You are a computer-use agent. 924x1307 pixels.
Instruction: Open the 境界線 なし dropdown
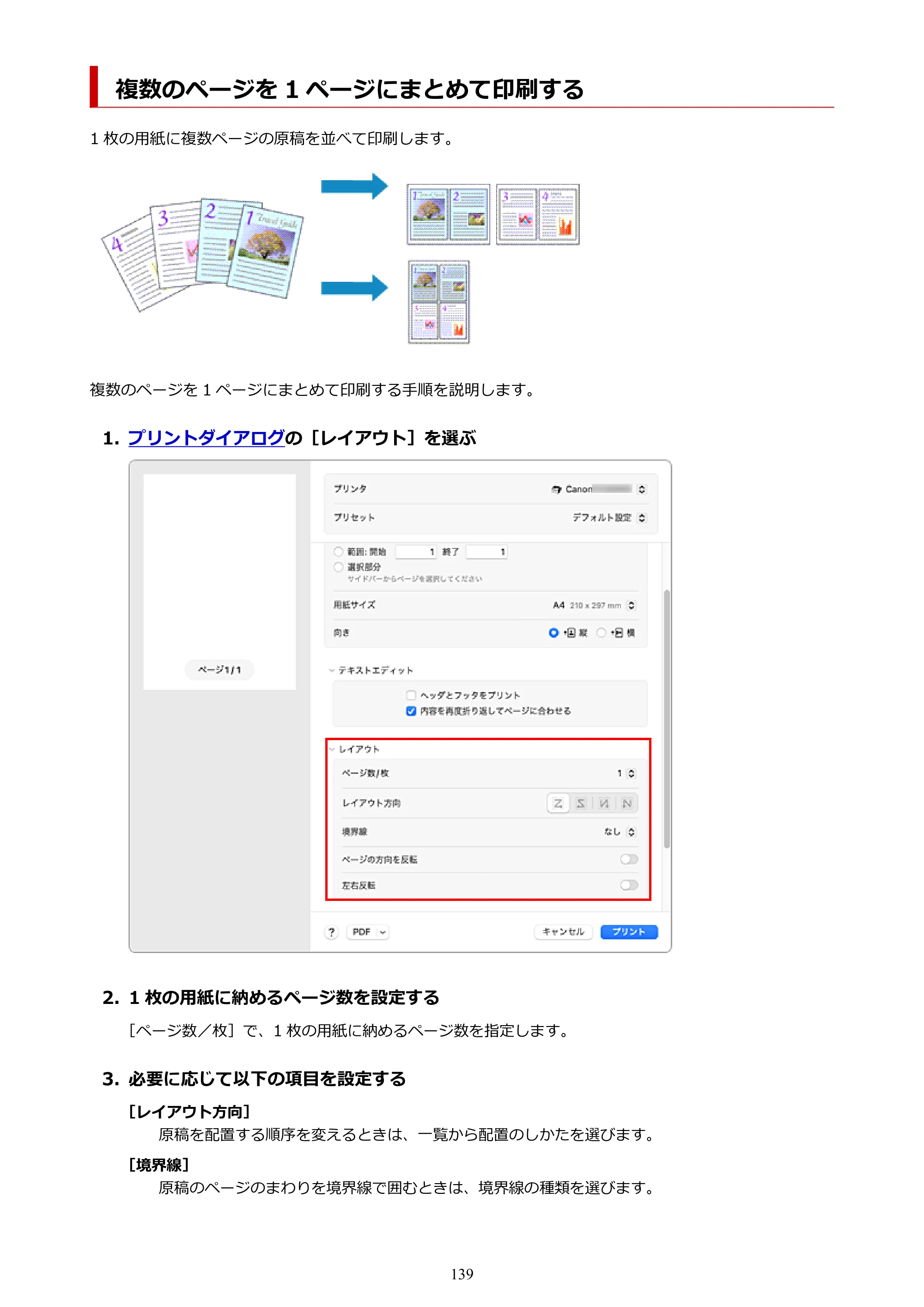(x=631, y=832)
